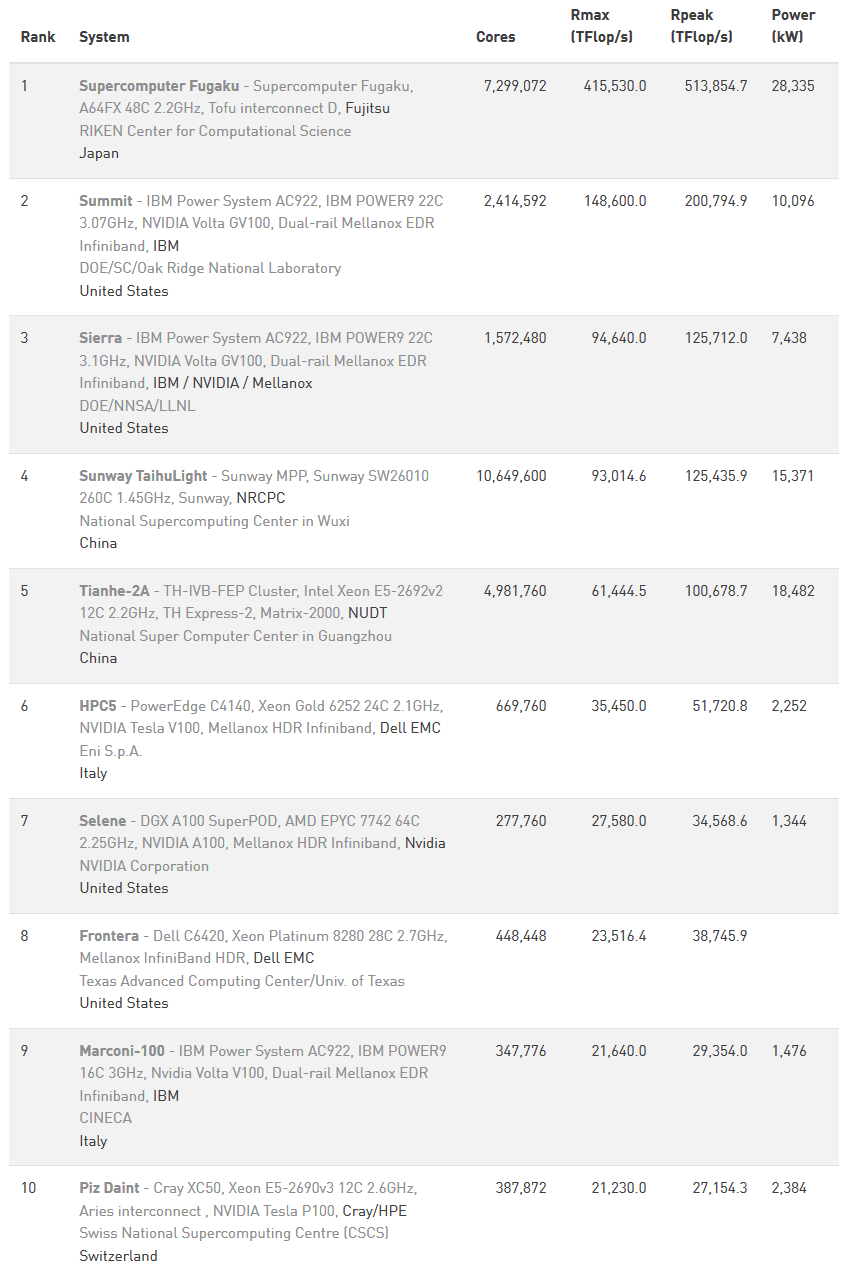Image resolution: width=849 pixels, height=1270 pixels.
Task: Click the Frontera system name
Action: pyautogui.click(x=109, y=936)
